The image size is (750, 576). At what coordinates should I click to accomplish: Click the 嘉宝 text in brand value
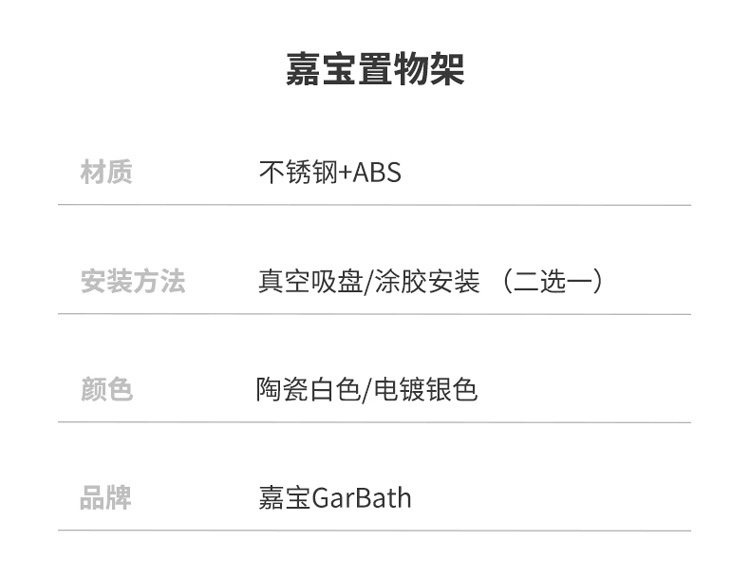coord(285,497)
